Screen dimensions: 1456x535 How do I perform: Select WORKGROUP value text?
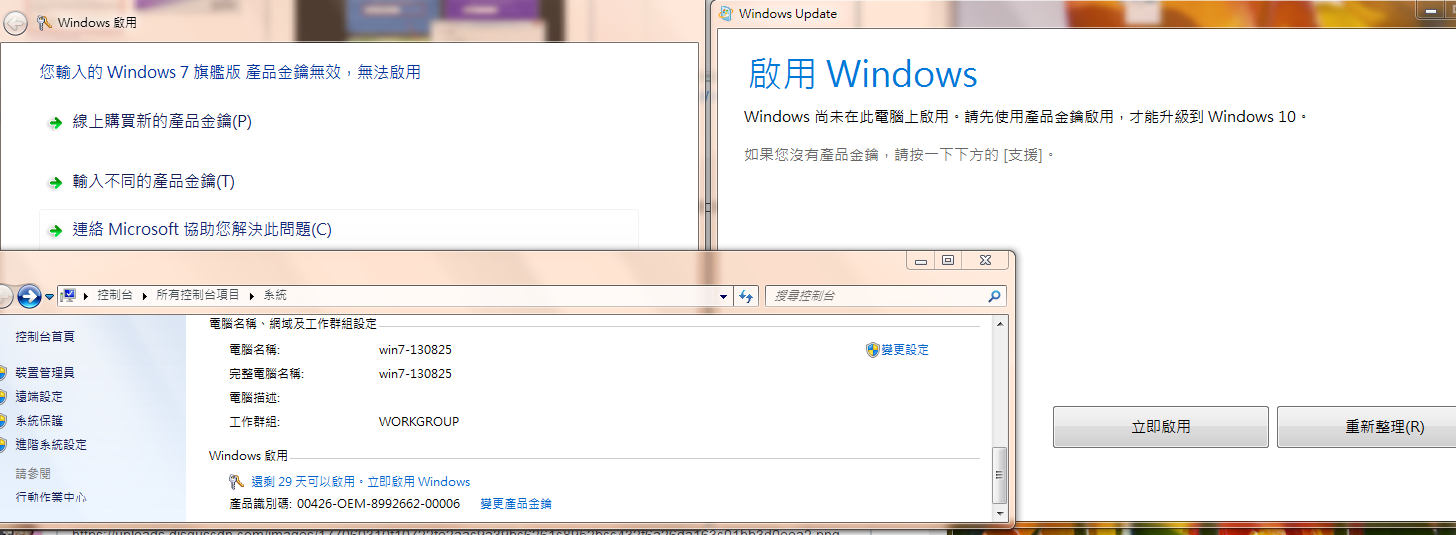[x=419, y=422]
